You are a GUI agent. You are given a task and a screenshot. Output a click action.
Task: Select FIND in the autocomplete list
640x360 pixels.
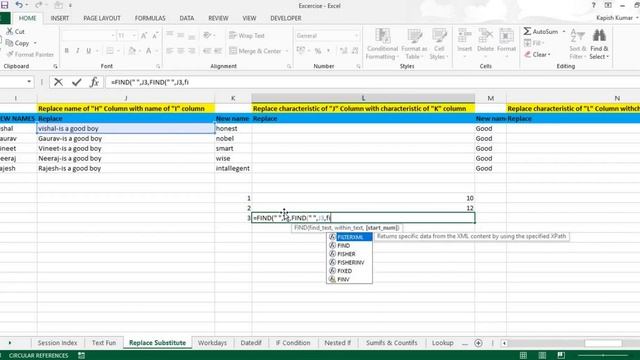tap(349, 245)
